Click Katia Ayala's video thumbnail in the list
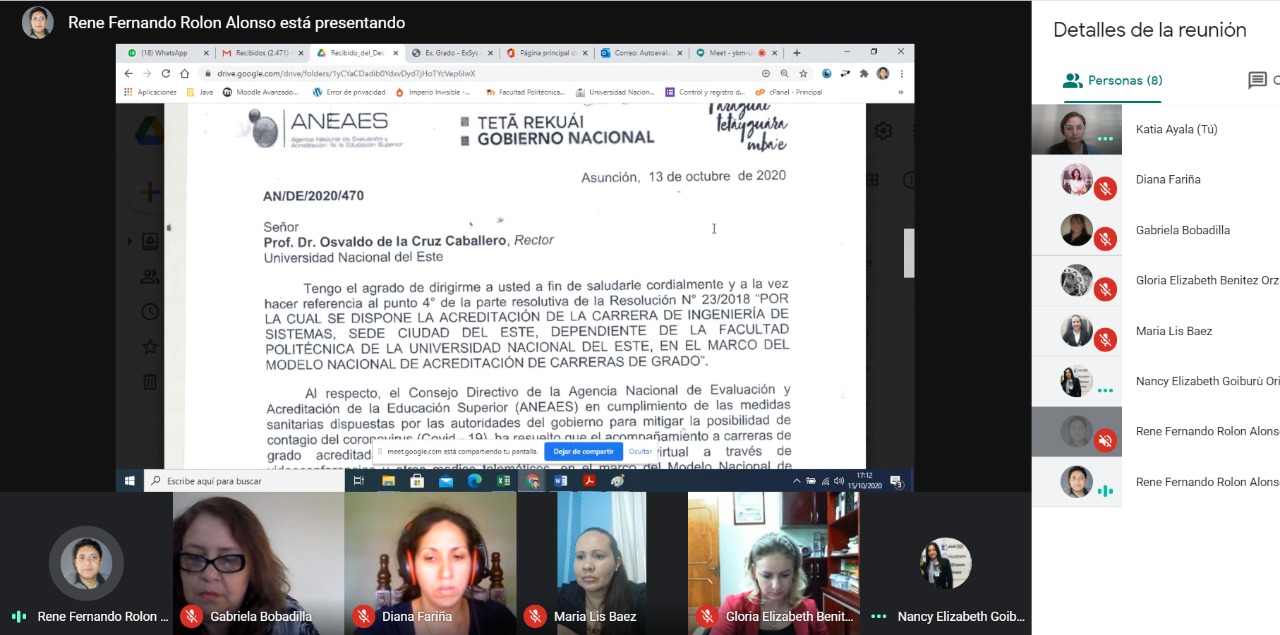The image size is (1280, 635). (1077, 130)
